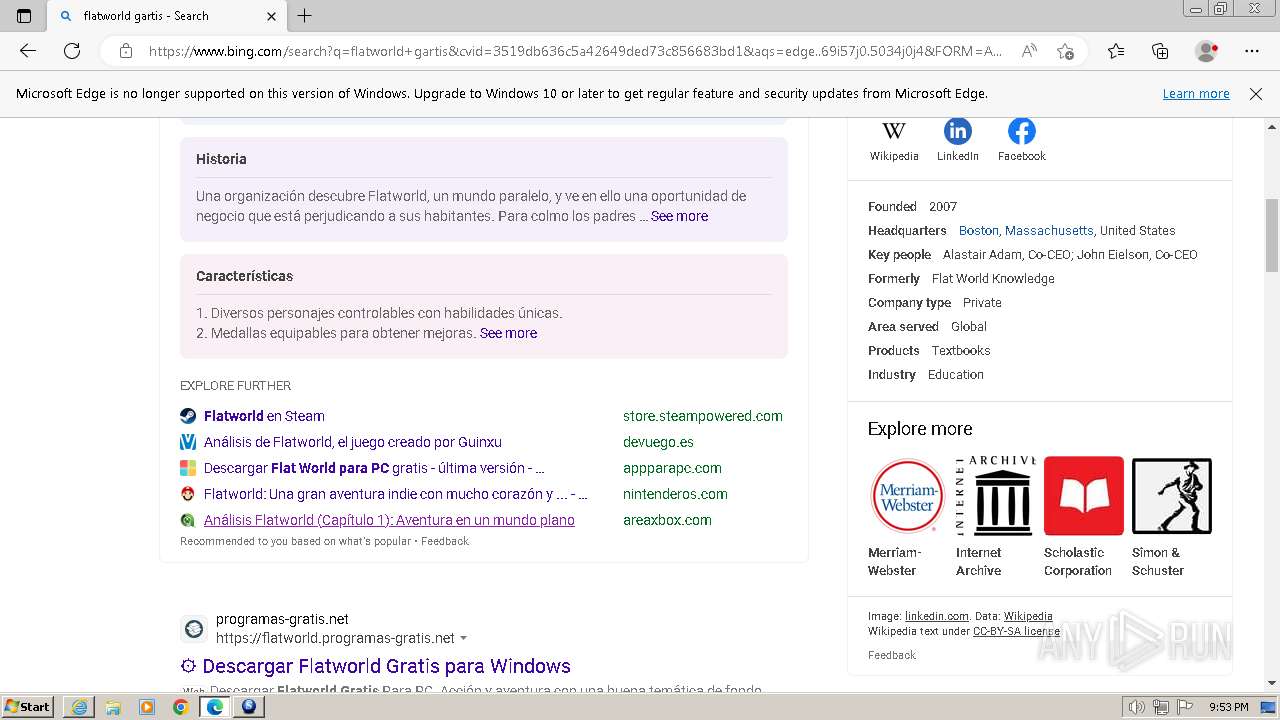Open Descargar Flat World para PC link
Image resolution: width=1280 pixels, height=720 pixels.
374,468
